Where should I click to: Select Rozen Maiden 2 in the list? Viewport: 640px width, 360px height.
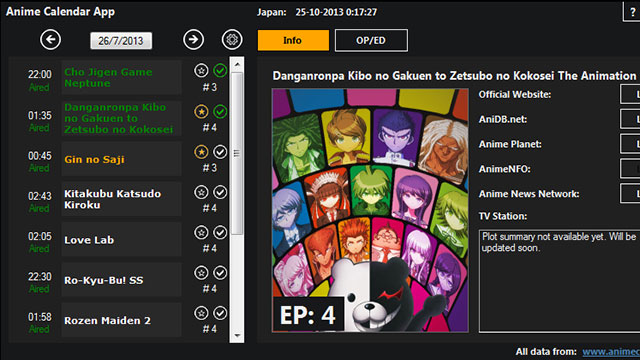tap(122, 320)
